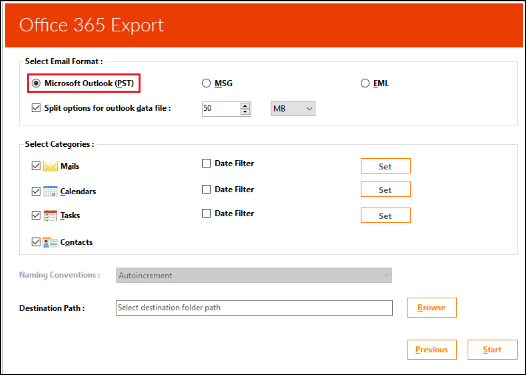This screenshot has width=526, height=375.
Task: Click the Start button
Action: coord(492,350)
